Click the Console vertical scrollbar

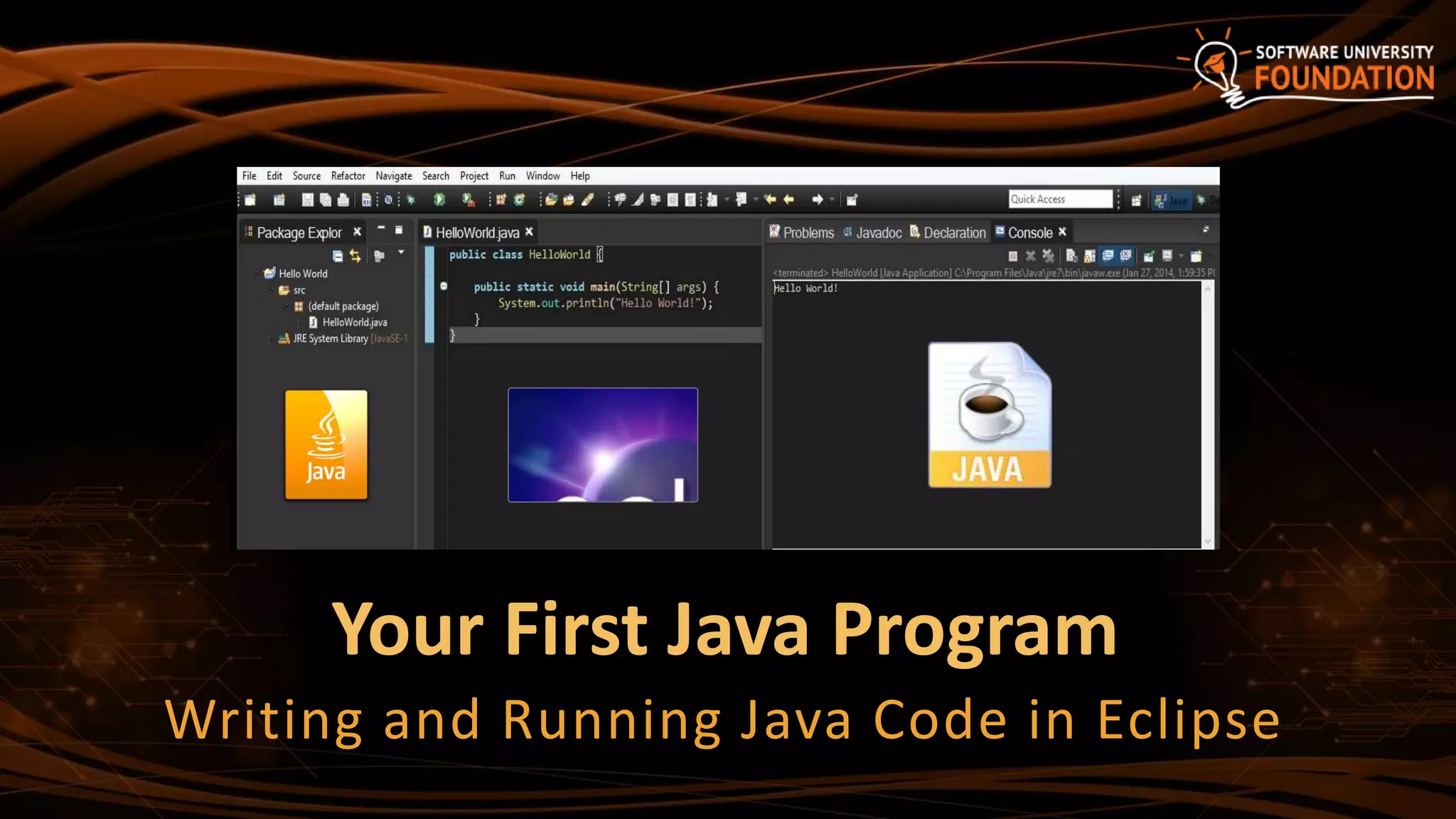click(x=1207, y=414)
